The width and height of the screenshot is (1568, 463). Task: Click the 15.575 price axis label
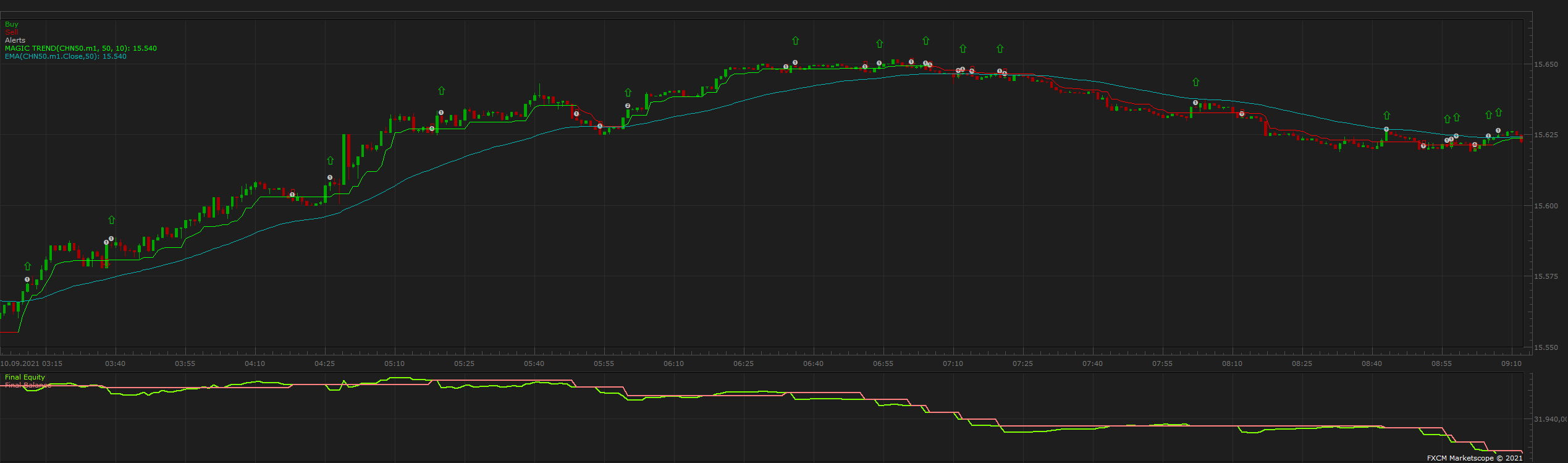click(1546, 276)
